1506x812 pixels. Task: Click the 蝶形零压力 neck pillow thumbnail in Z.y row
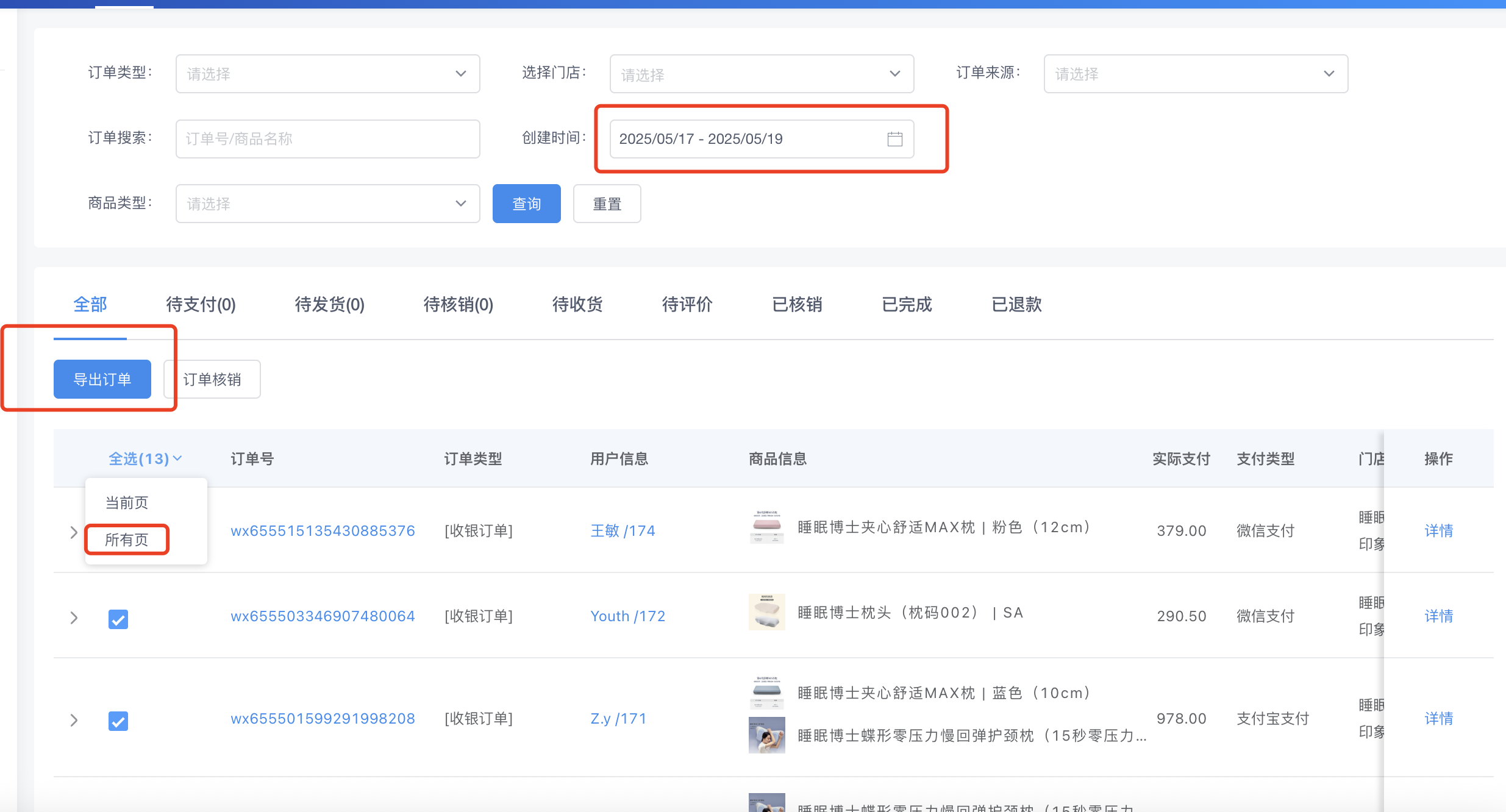pos(766,735)
